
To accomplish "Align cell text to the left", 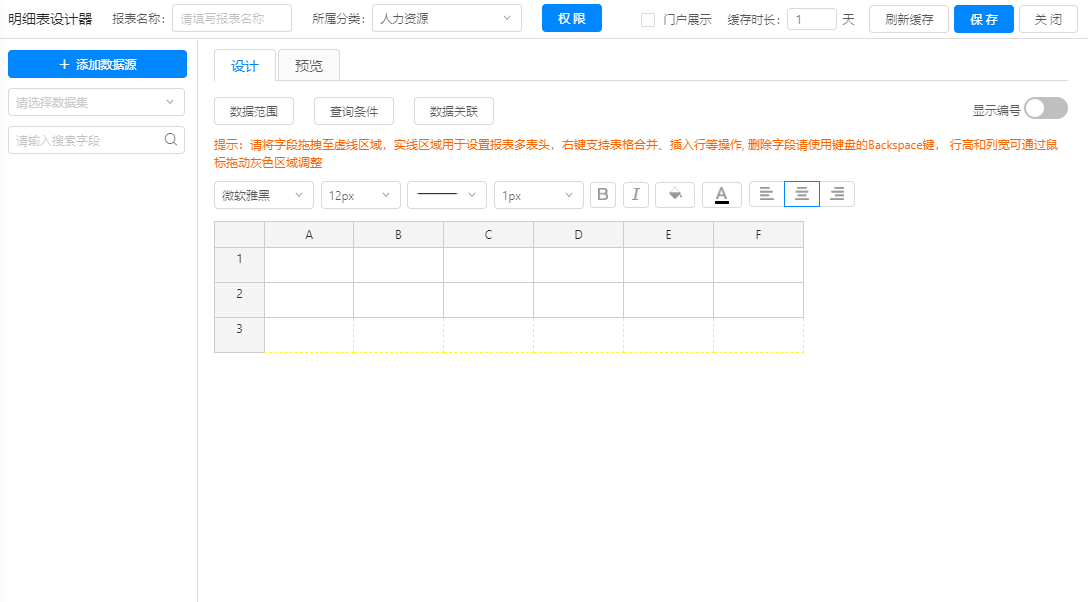I will pos(767,195).
